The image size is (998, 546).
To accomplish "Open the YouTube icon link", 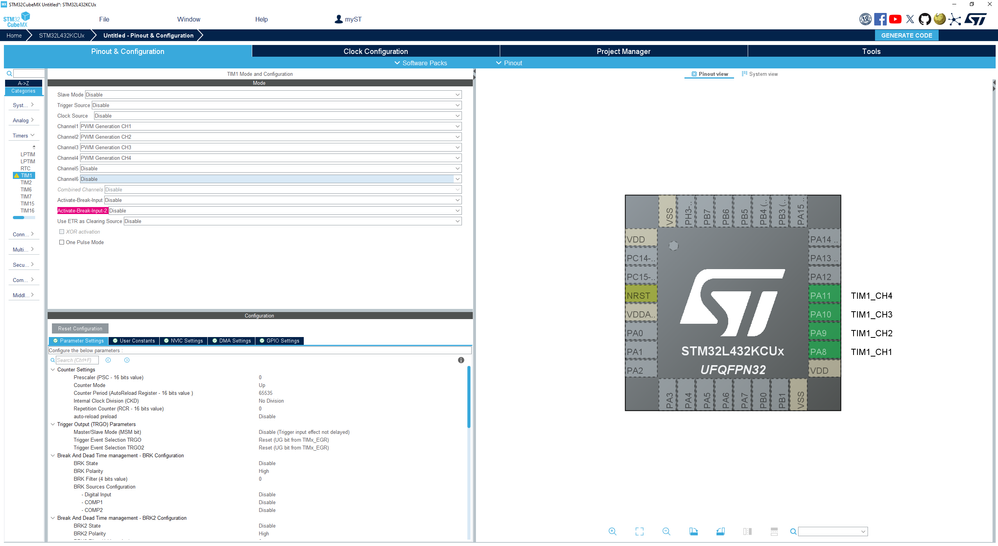I will [895, 19].
